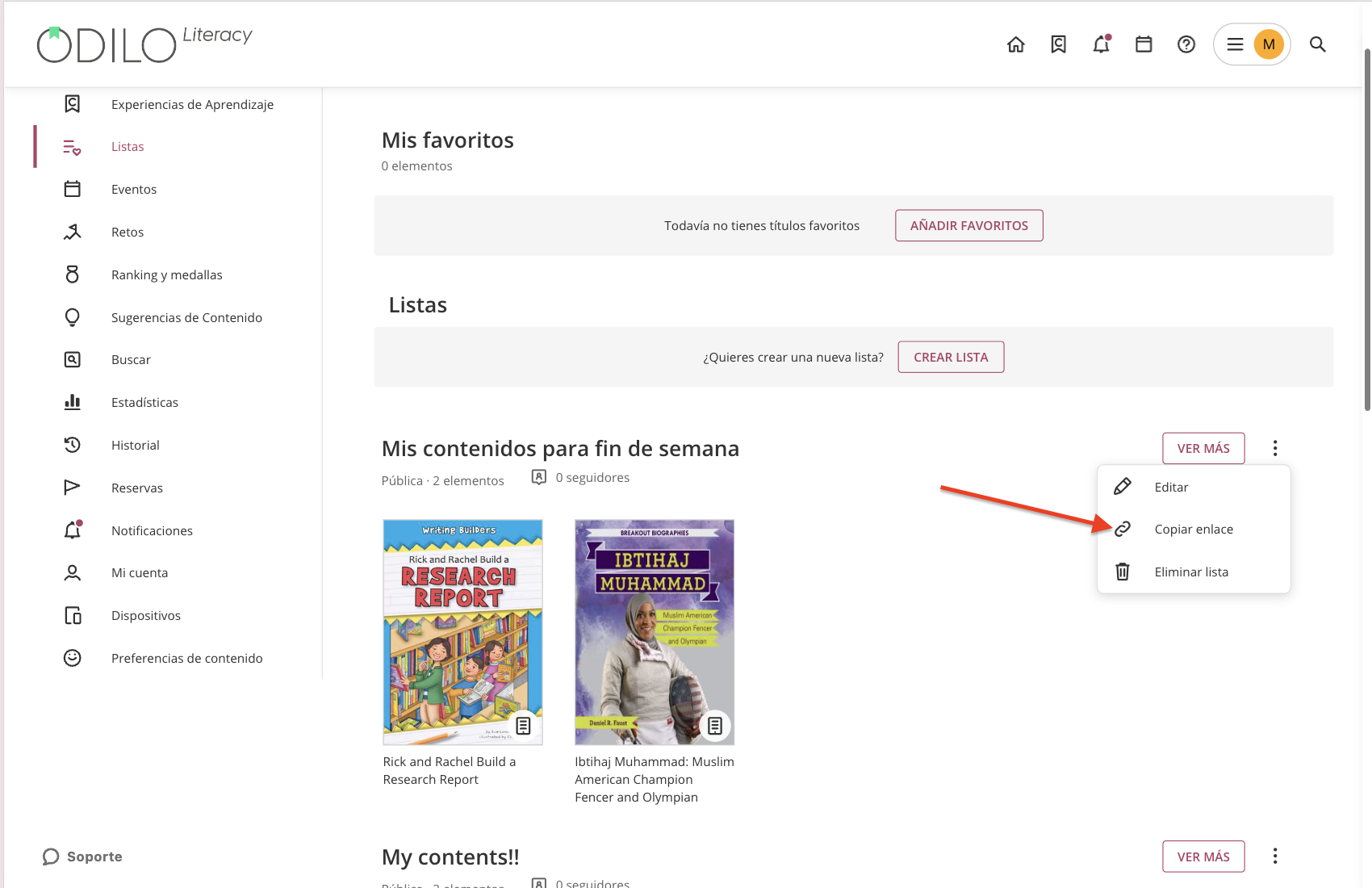Open Retos in the sidebar
This screenshot has width=1372, height=888.
[128, 232]
